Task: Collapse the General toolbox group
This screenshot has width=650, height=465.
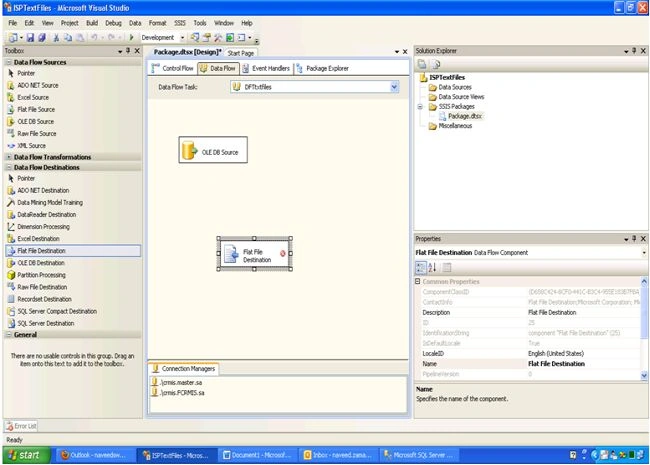Action: point(9,334)
